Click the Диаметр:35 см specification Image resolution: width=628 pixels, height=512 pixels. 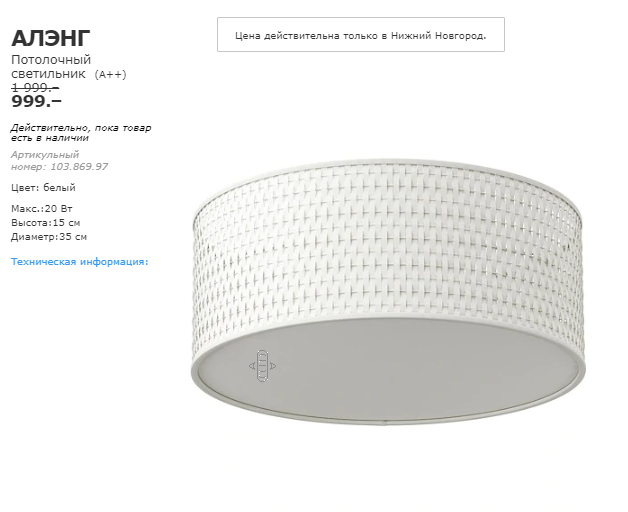(x=49, y=237)
